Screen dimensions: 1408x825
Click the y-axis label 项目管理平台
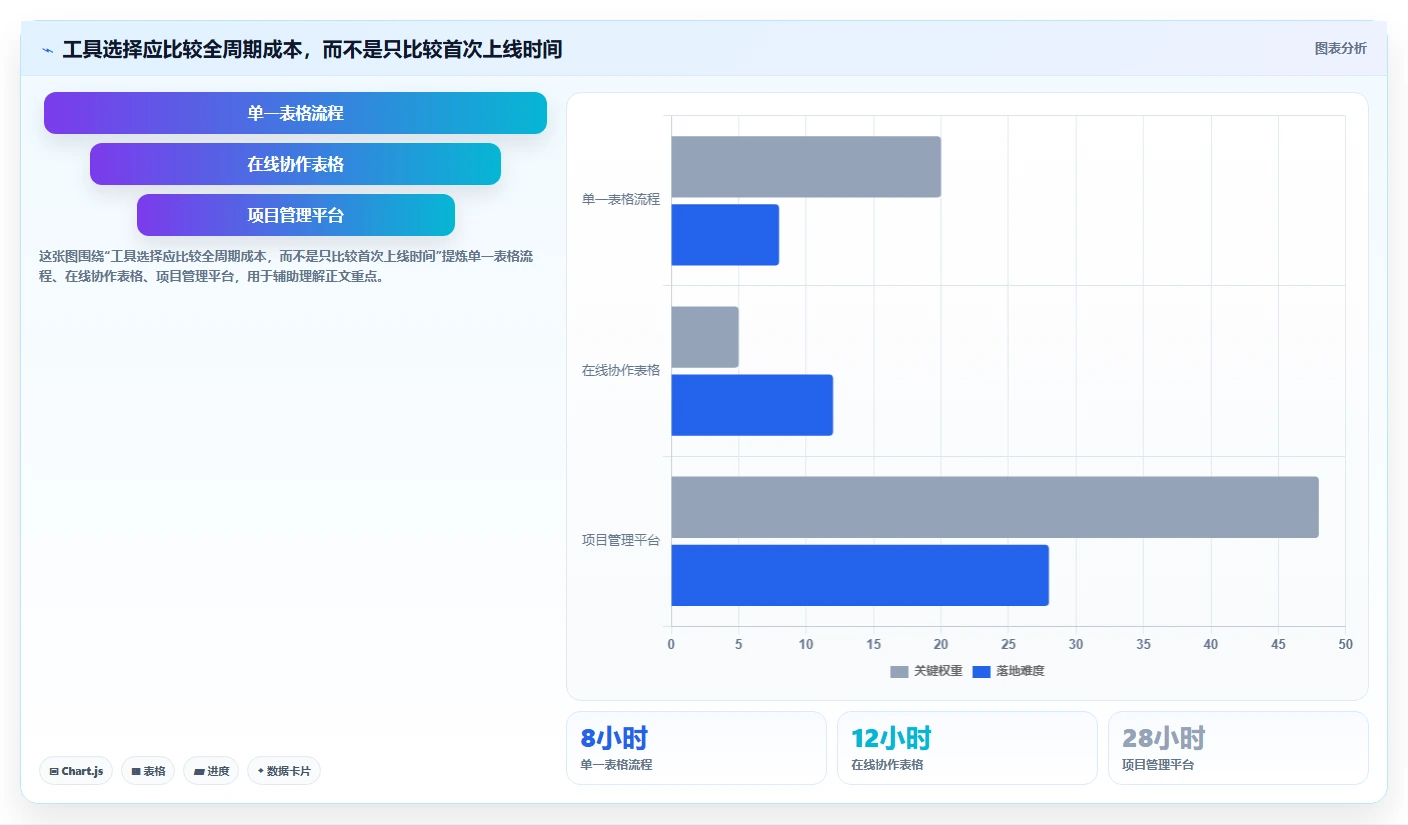tap(621, 540)
